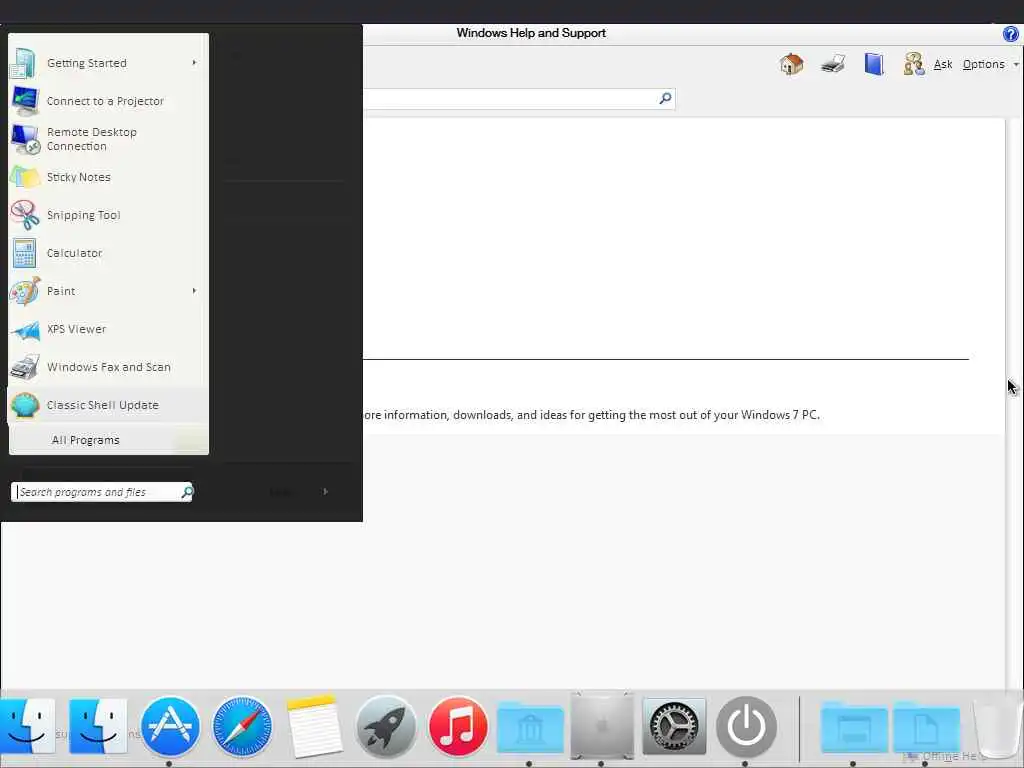Click the Windows Fax and Scan icon
Viewport: 1024px width, 768px height.
tap(25, 367)
